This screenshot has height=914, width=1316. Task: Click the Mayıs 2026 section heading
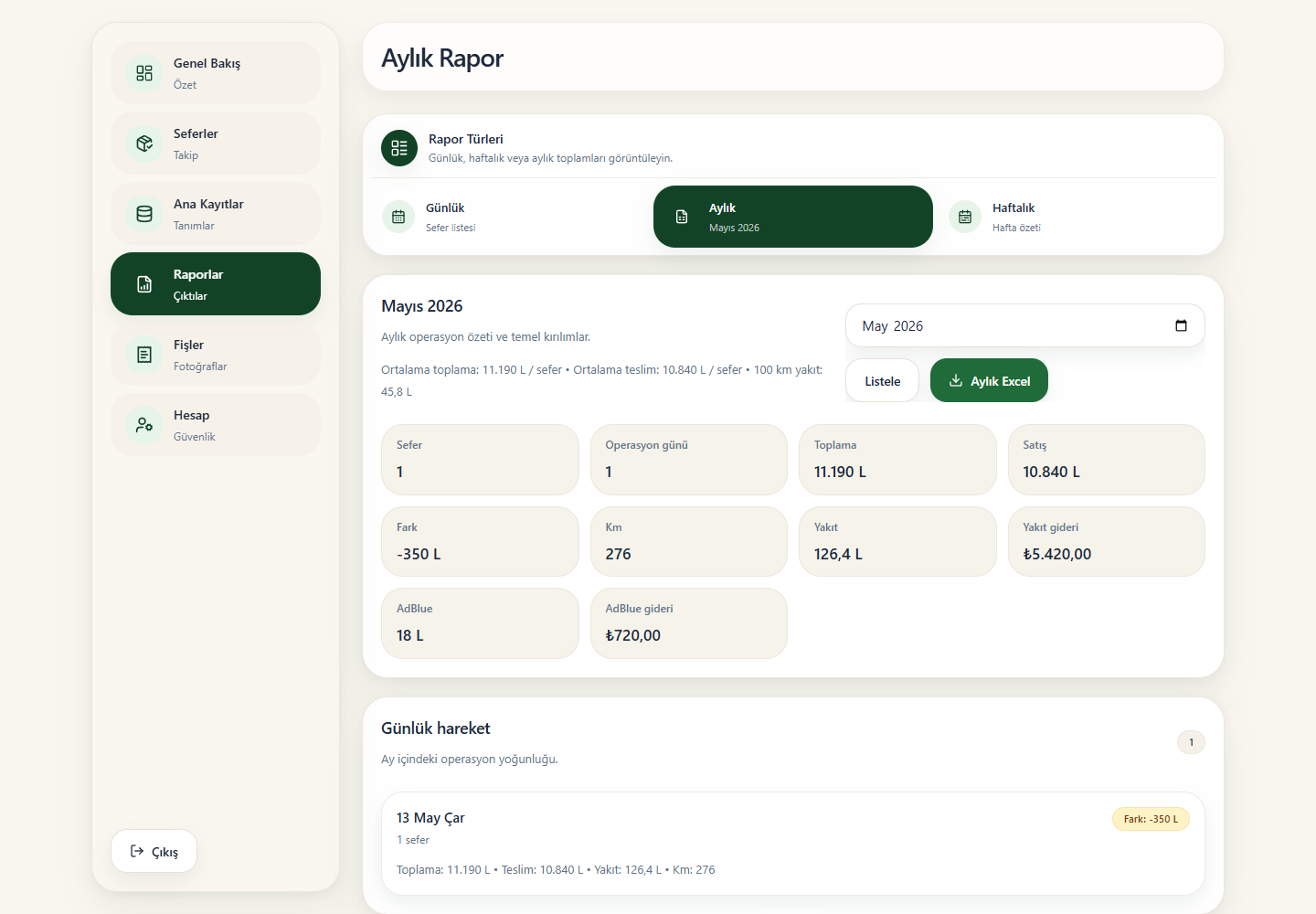coord(422,306)
